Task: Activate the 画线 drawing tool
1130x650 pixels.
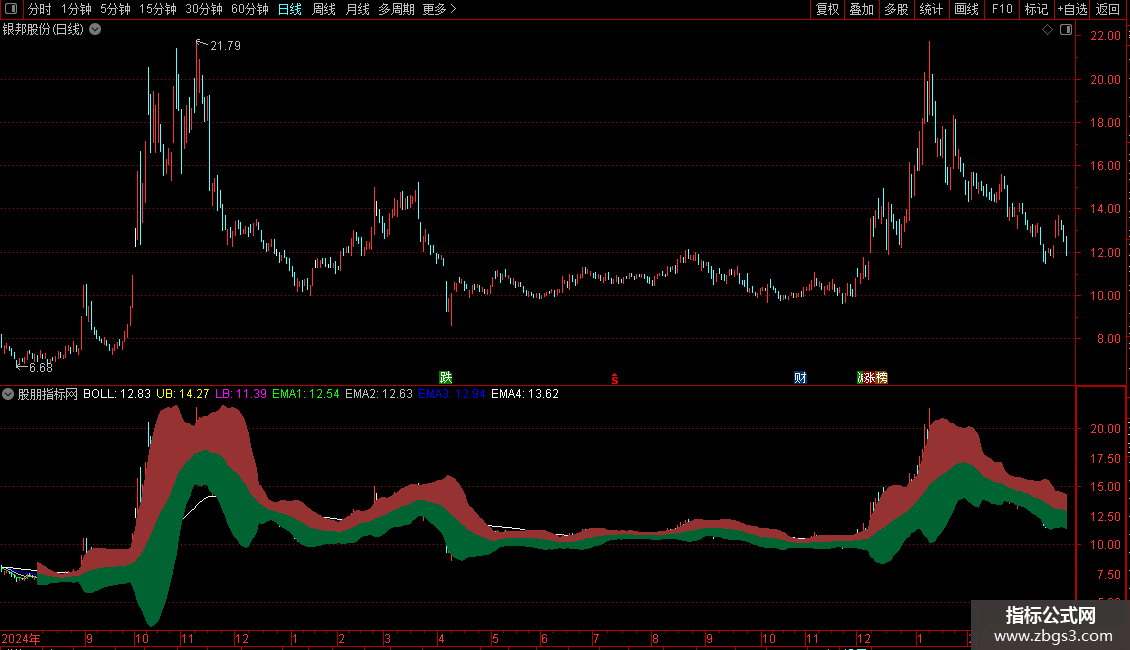Action: click(966, 9)
